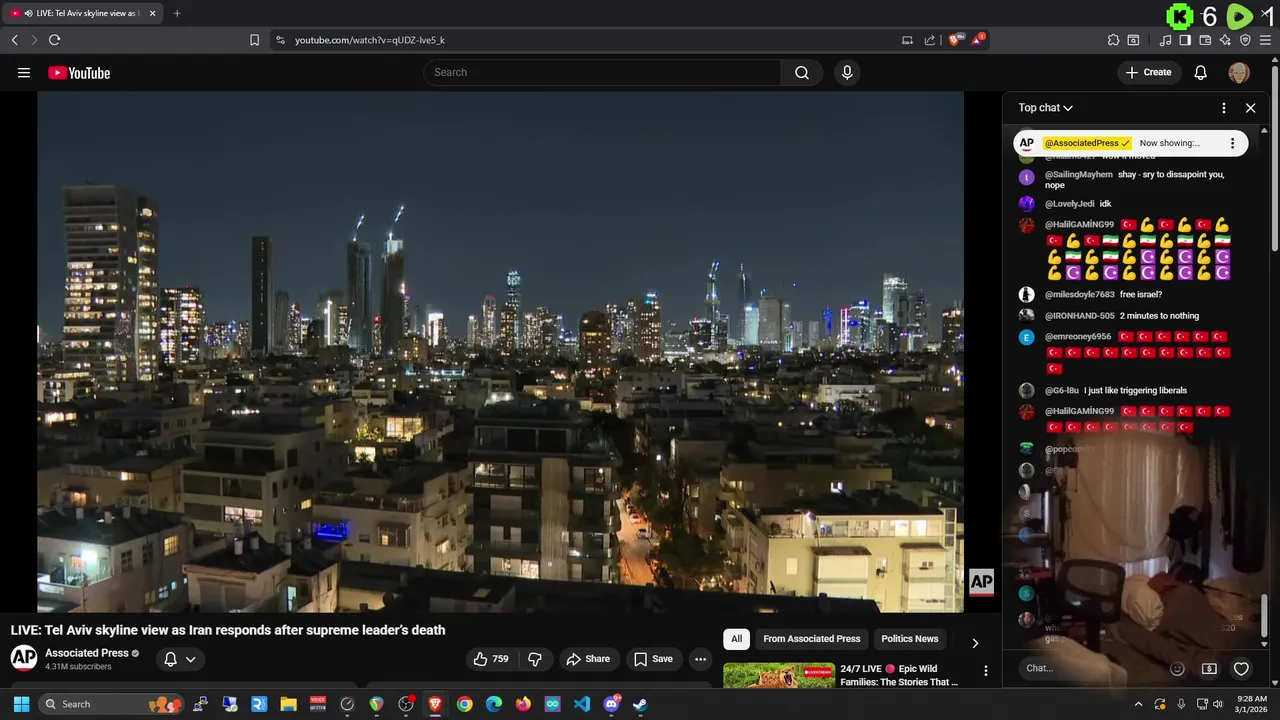The width and height of the screenshot is (1280, 720).
Task: Open Brave Wallet icon
Action: pyautogui.click(x=1205, y=40)
